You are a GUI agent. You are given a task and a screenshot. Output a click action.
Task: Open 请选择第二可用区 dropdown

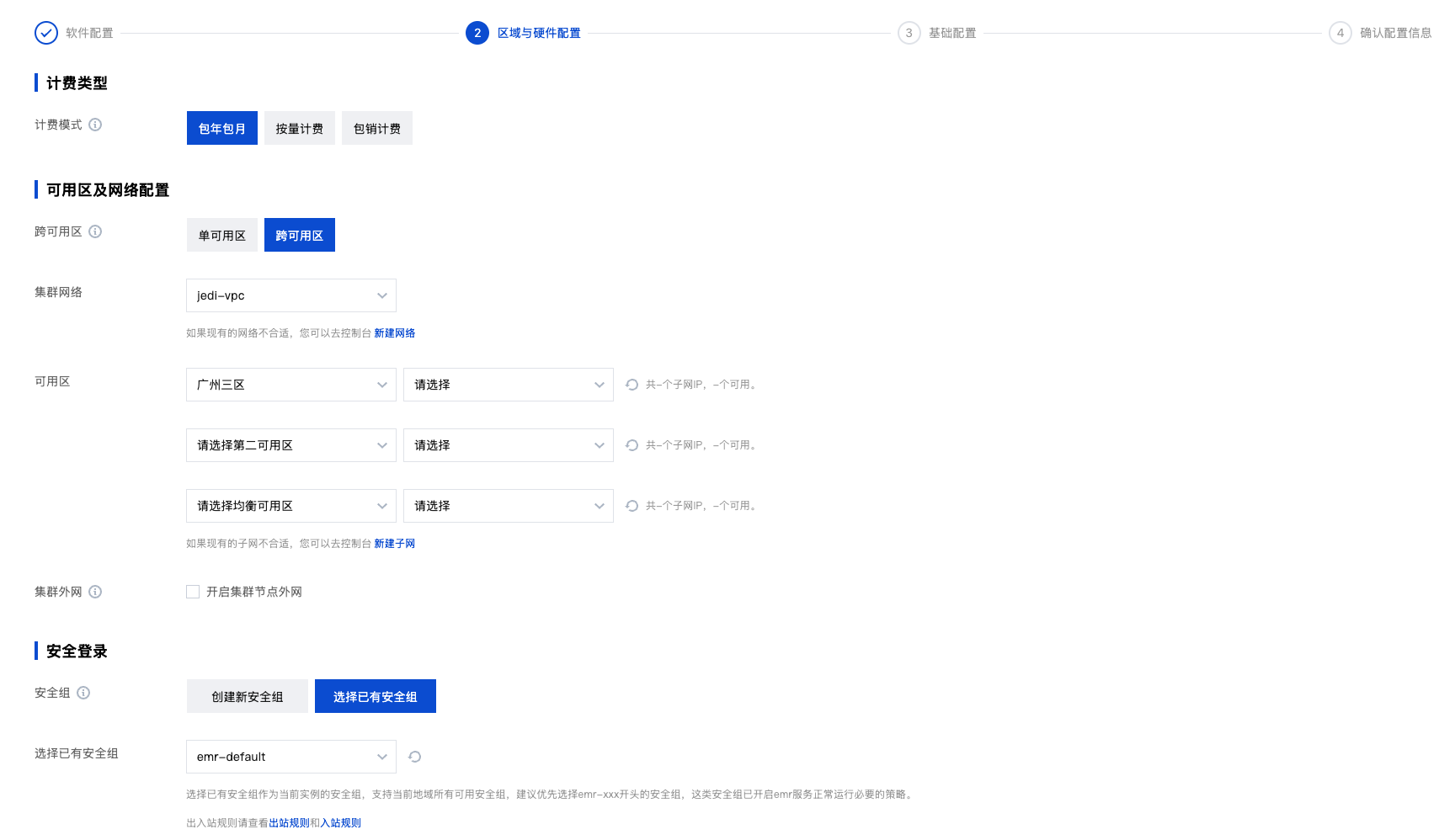coord(291,445)
